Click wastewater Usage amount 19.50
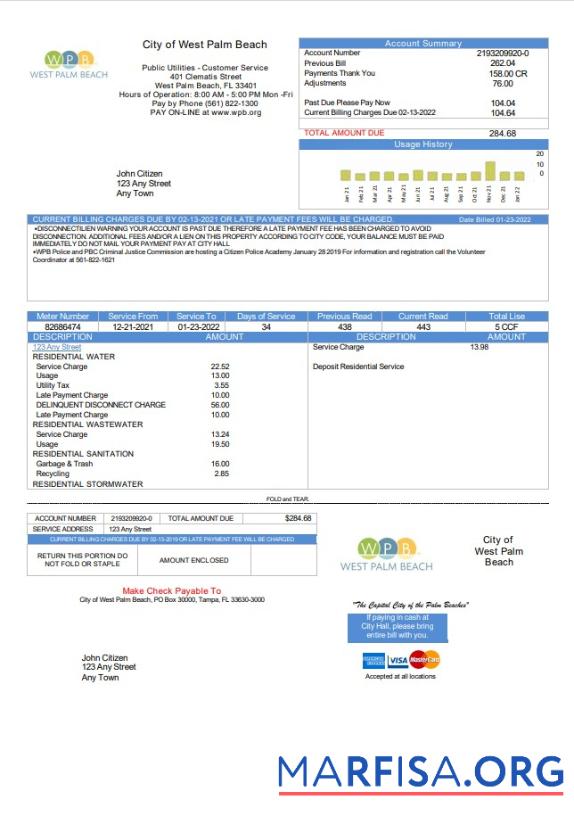Screen dimensions: 574x816 (x=220, y=444)
